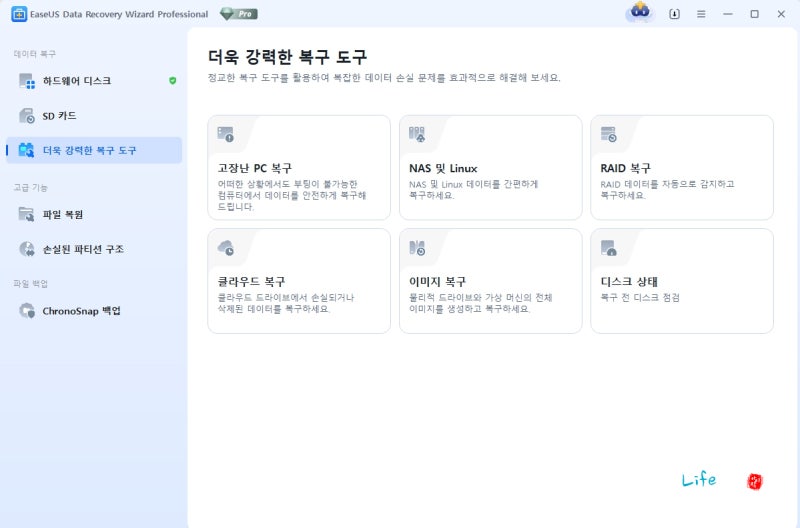The width and height of the screenshot is (800, 528).
Task: Open ChronoSnap 백업 sidebar item
Action: click(x=94, y=311)
